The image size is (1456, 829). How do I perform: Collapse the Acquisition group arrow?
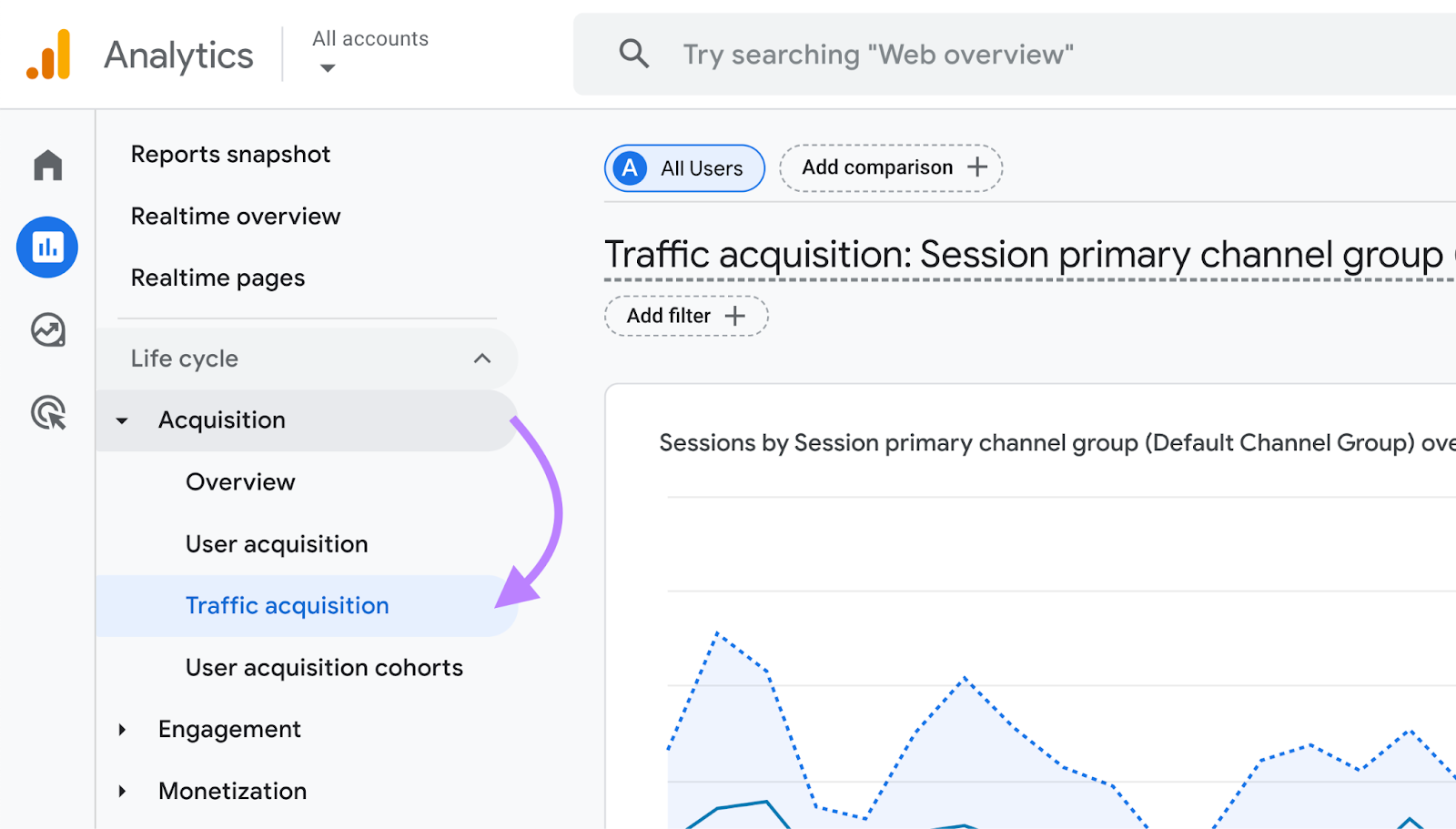coord(122,420)
